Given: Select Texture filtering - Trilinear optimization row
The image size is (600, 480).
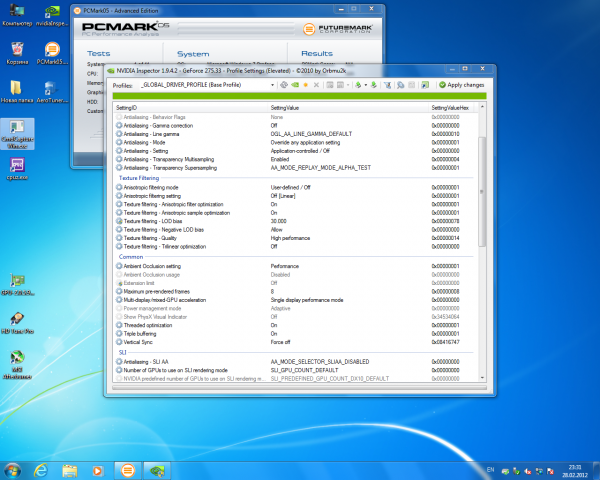Looking at the screenshot, I should [295, 247].
